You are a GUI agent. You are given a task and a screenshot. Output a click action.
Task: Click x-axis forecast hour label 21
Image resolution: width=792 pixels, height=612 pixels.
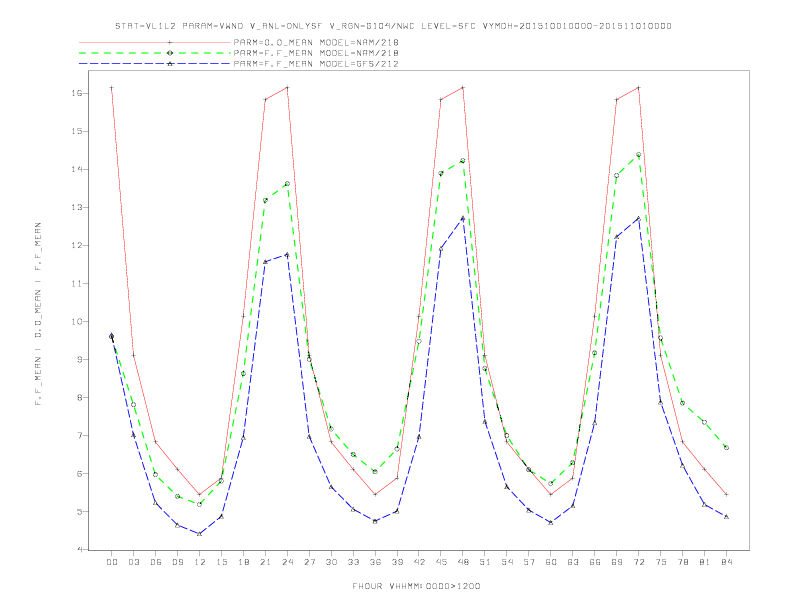pyautogui.click(x=265, y=562)
